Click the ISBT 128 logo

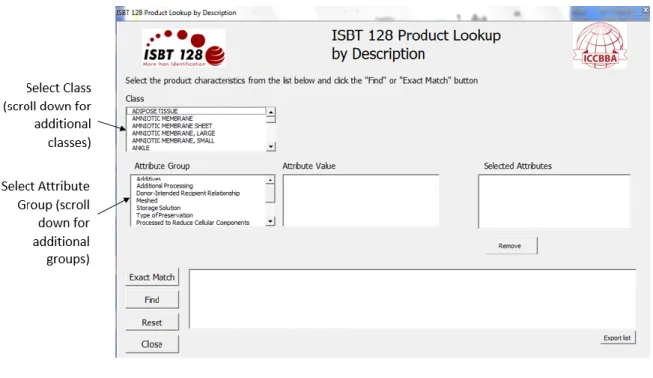pos(184,48)
